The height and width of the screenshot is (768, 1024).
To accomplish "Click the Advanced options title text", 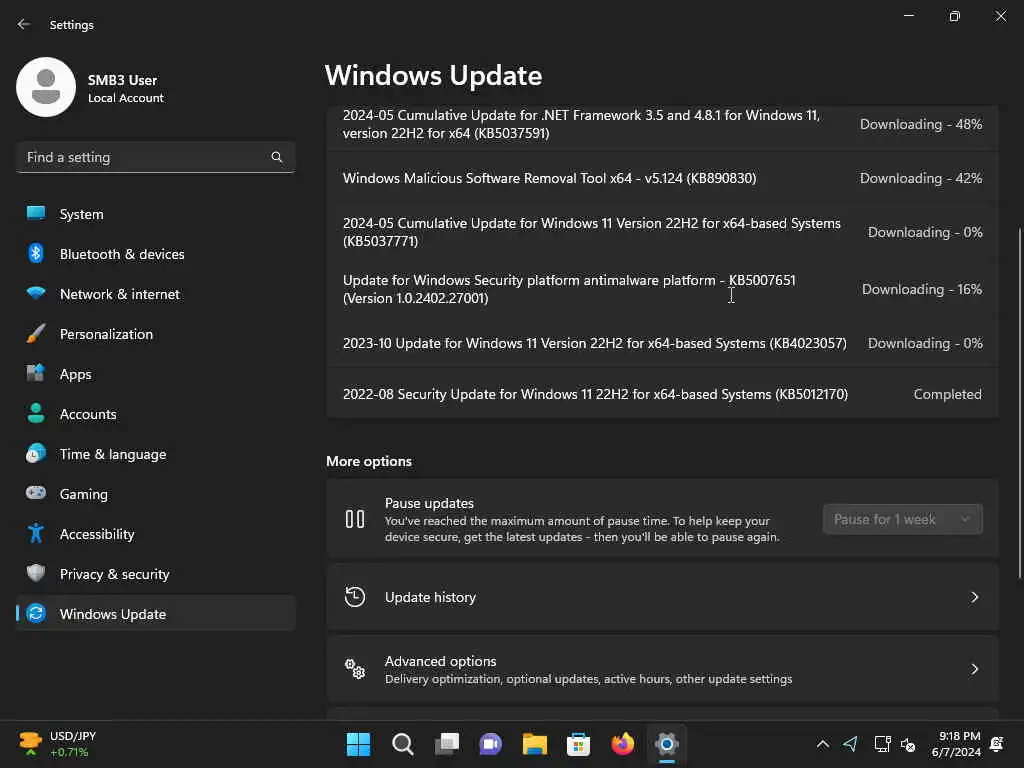I will (440, 661).
